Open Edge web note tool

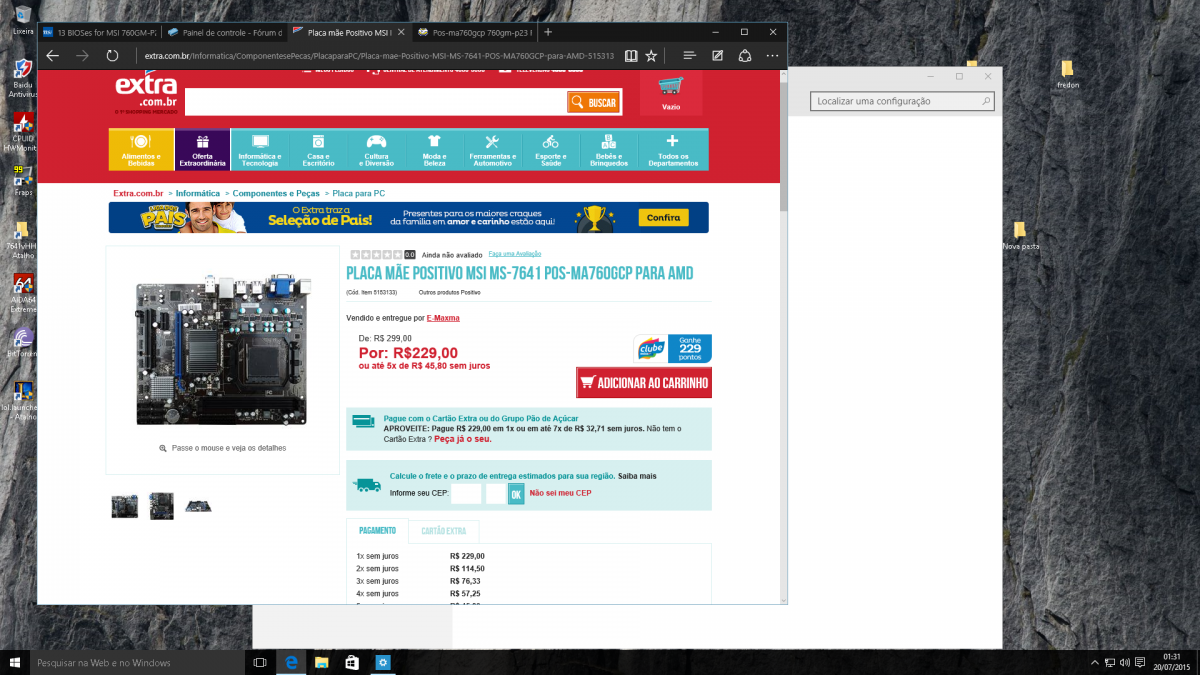tap(717, 56)
